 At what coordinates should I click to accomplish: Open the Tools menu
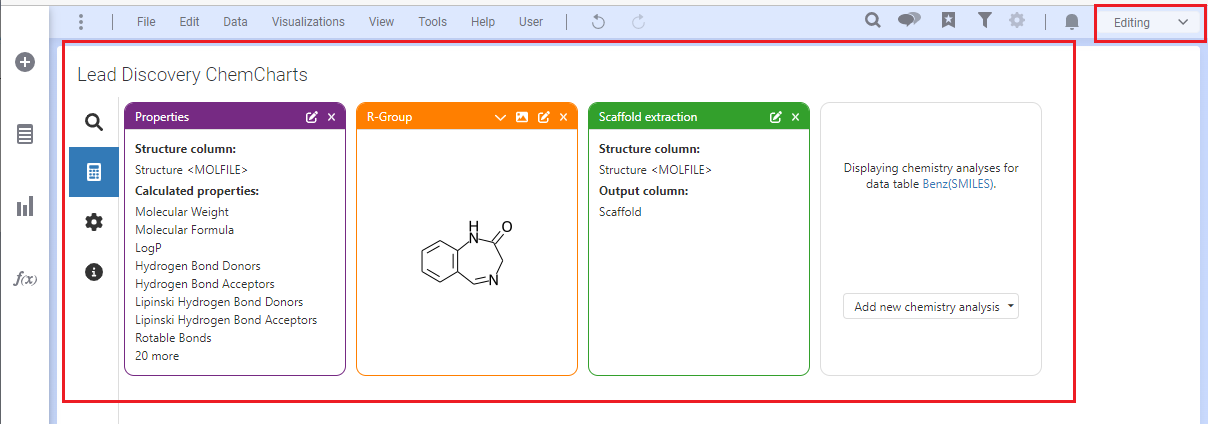click(433, 21)
